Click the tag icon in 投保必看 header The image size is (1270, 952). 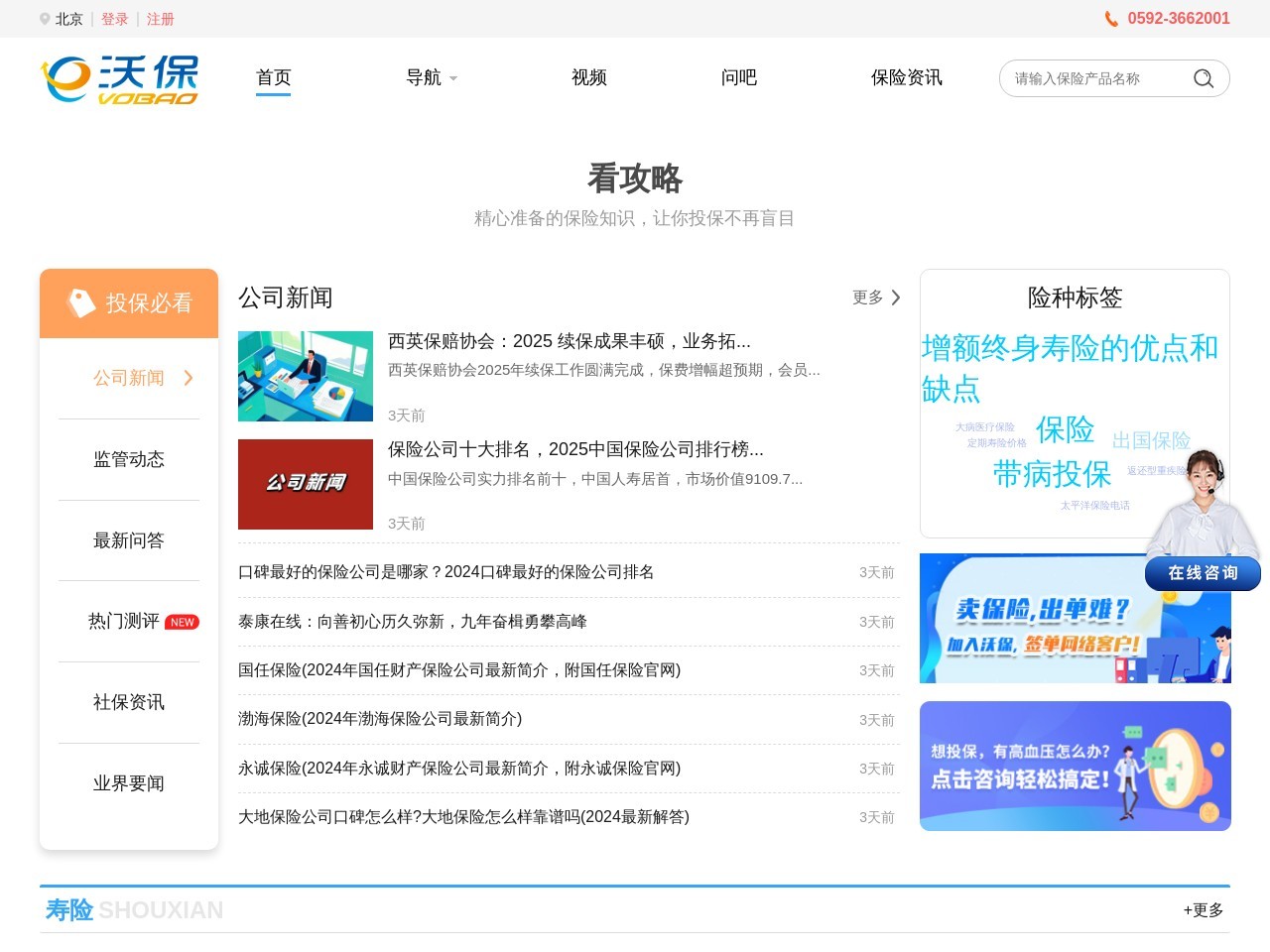coord(80,302)
